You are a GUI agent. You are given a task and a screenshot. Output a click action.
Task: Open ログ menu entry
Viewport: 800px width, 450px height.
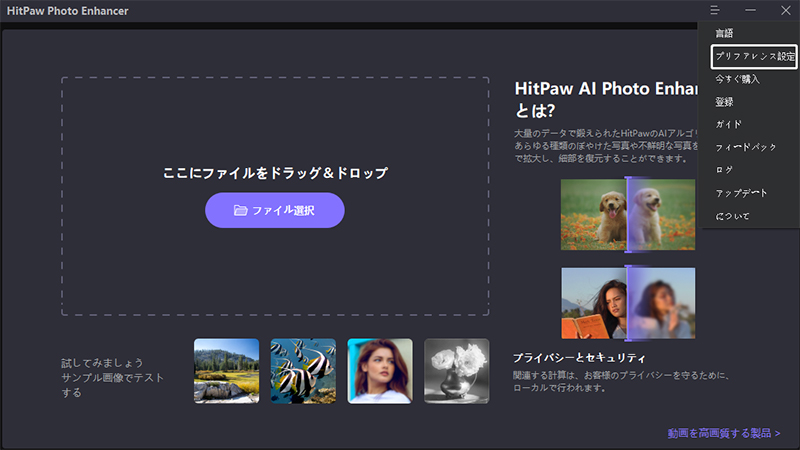click(x=723, y=170)
